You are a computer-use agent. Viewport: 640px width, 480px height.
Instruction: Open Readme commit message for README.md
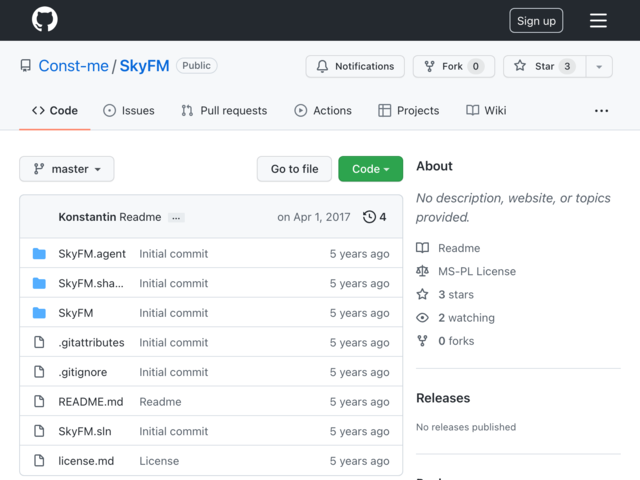(160, 402)
